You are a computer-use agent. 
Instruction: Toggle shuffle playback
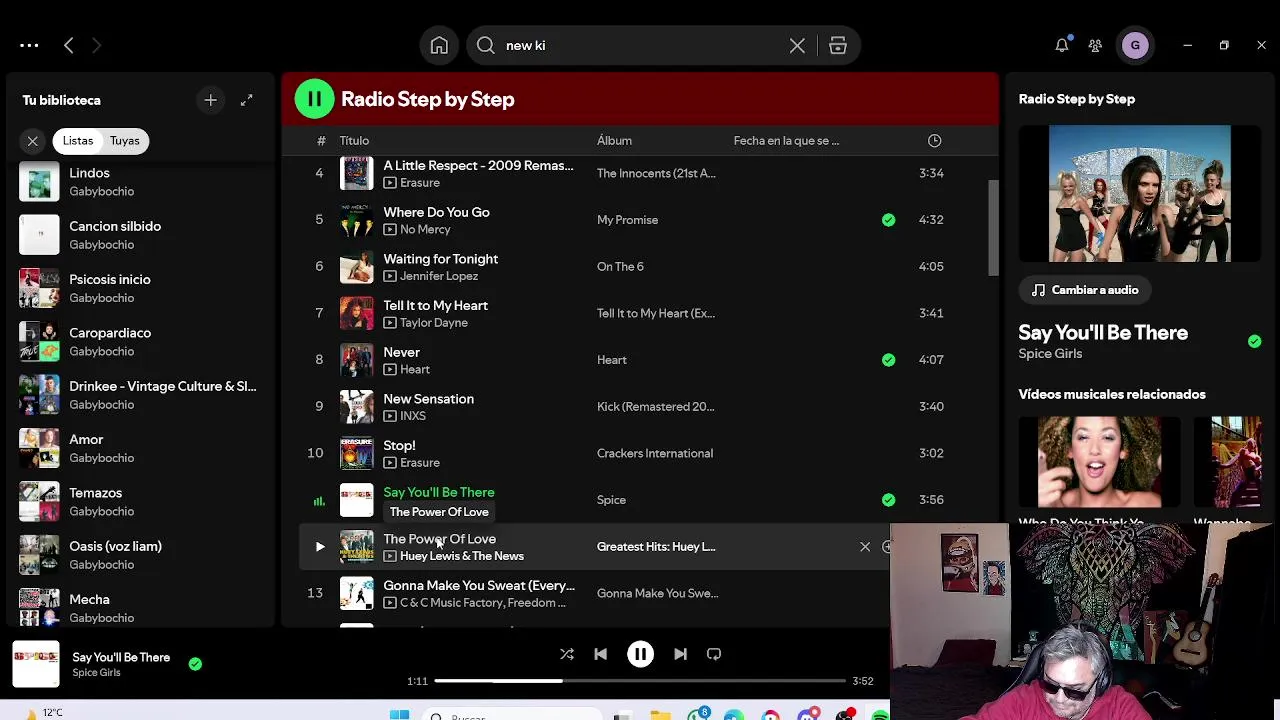[x=567, y=654]
